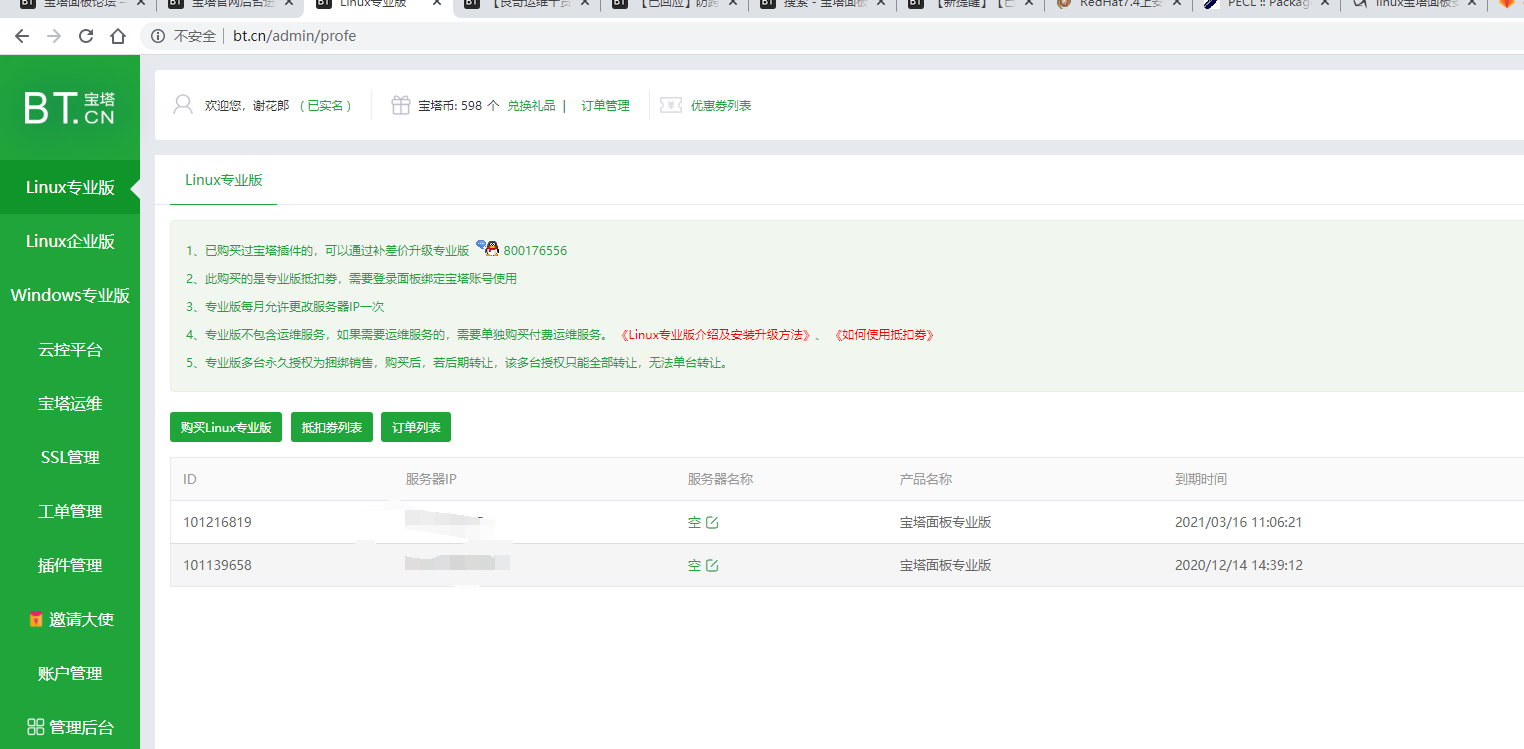
Task: Click the BT.CN 宝塔 logo
Action: coord(70,108)
